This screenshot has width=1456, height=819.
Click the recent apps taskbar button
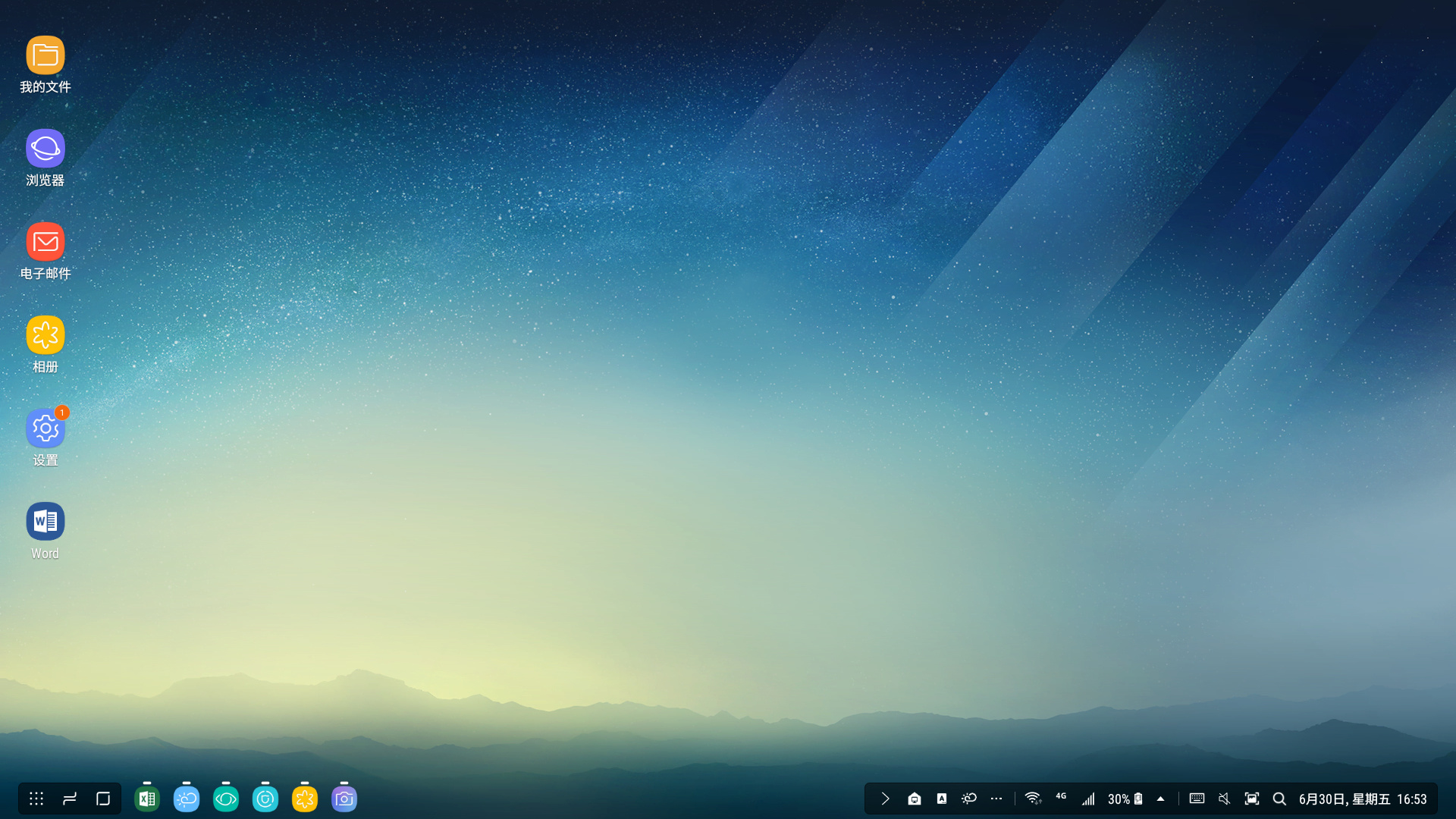click(x=70, y=799)
